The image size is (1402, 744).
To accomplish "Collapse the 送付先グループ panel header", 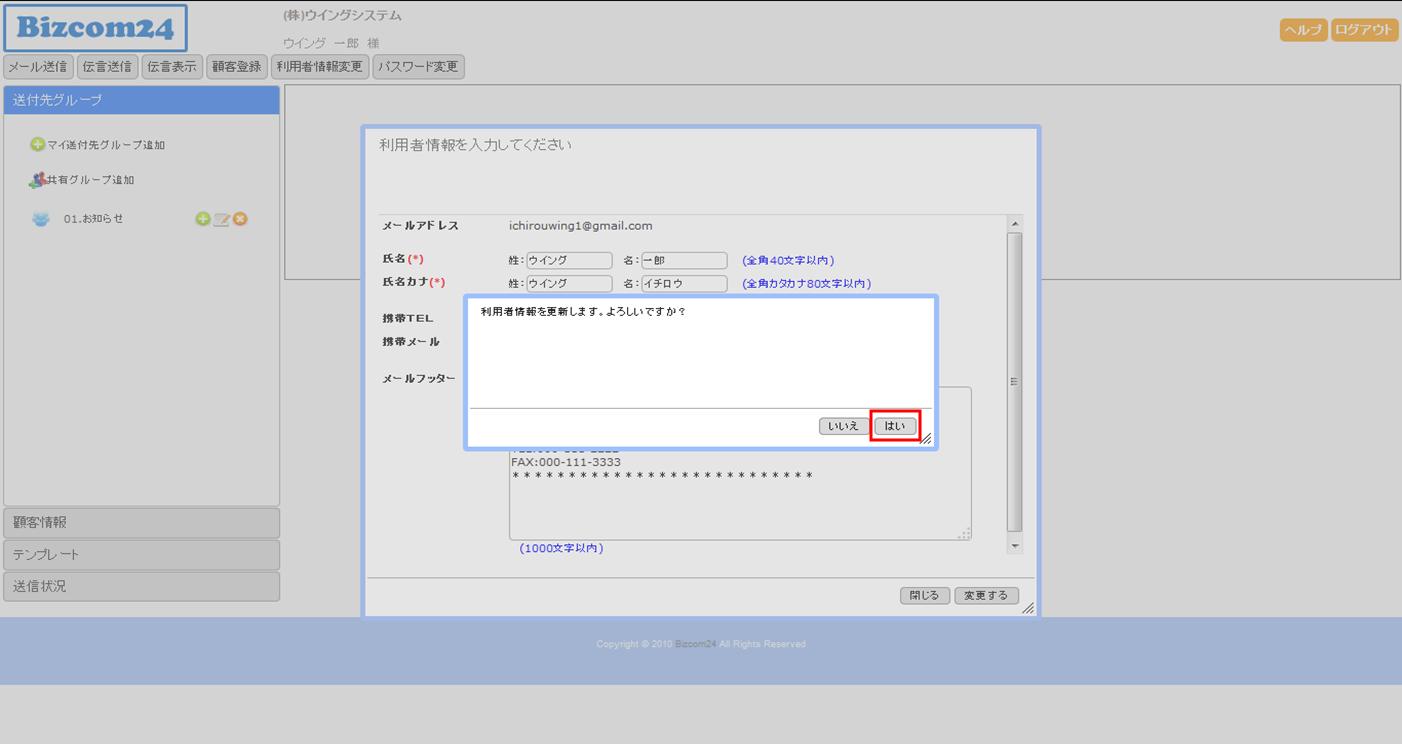I will 141,100.
